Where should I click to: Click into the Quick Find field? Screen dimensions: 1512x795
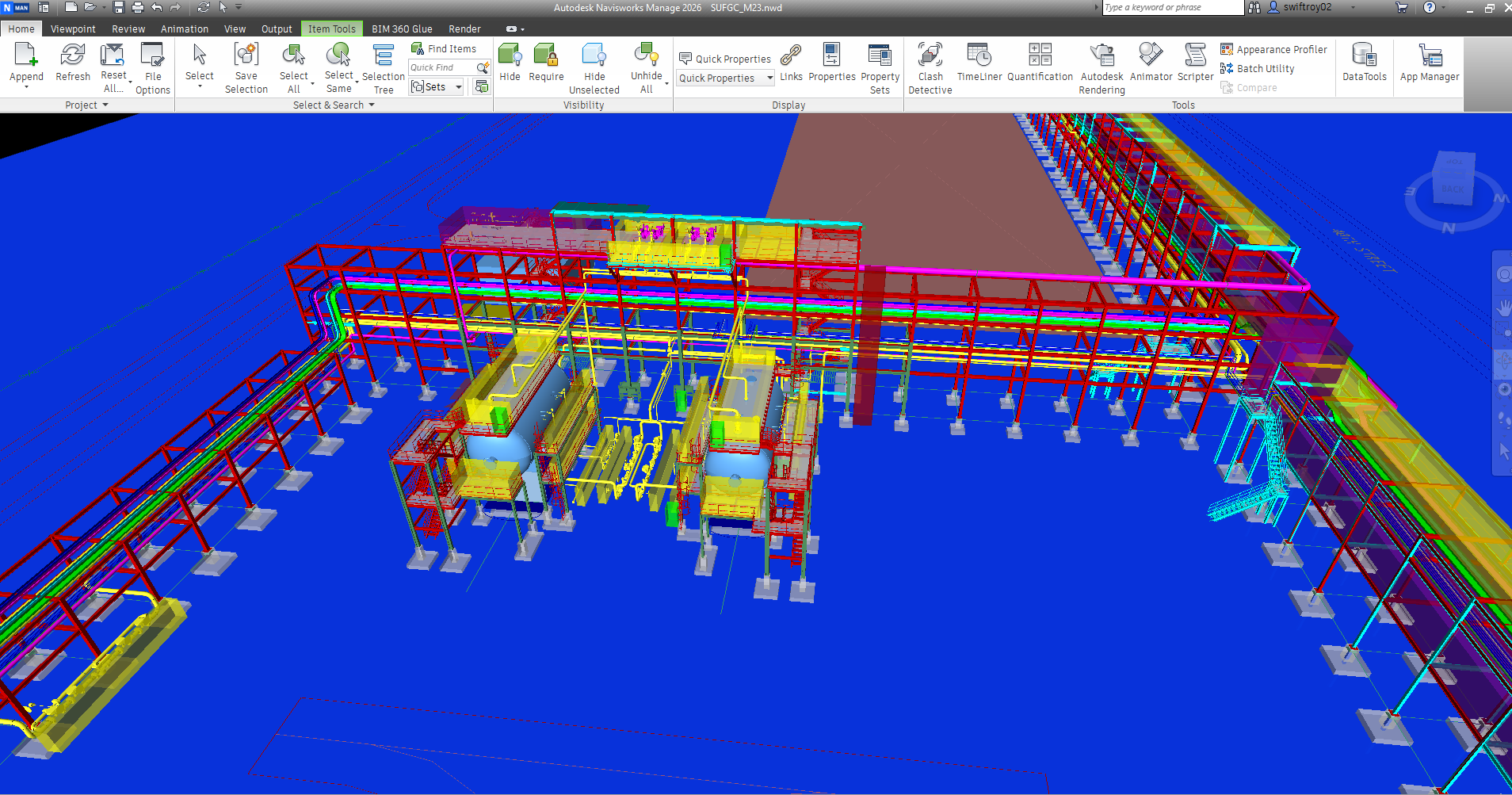(441, 67)
